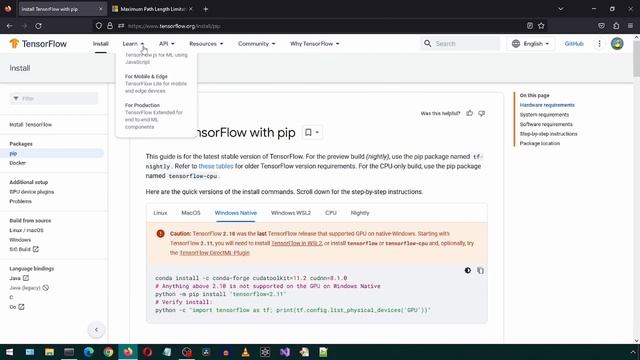Image resolution: width=640 pixels, height=360 pixels.
Task: Go back with the browser back arrow
Action: 9,26
